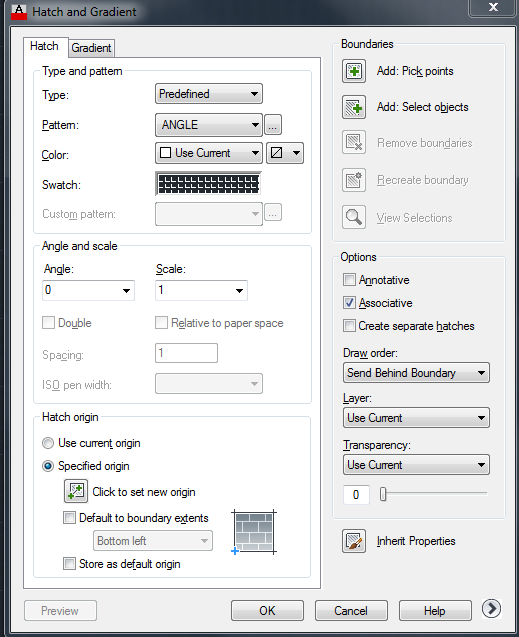Open pattern browser ellipsis button next to ANGLE

tap(273, 125)
